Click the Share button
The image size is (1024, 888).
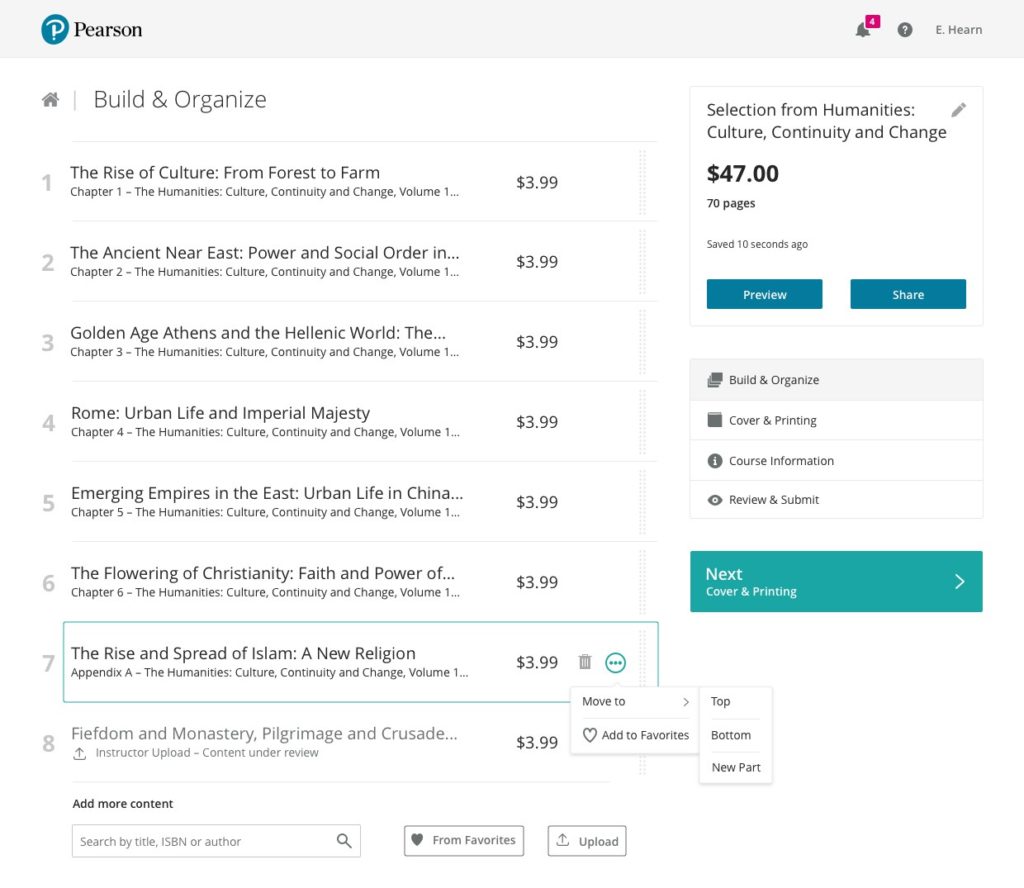908,294
